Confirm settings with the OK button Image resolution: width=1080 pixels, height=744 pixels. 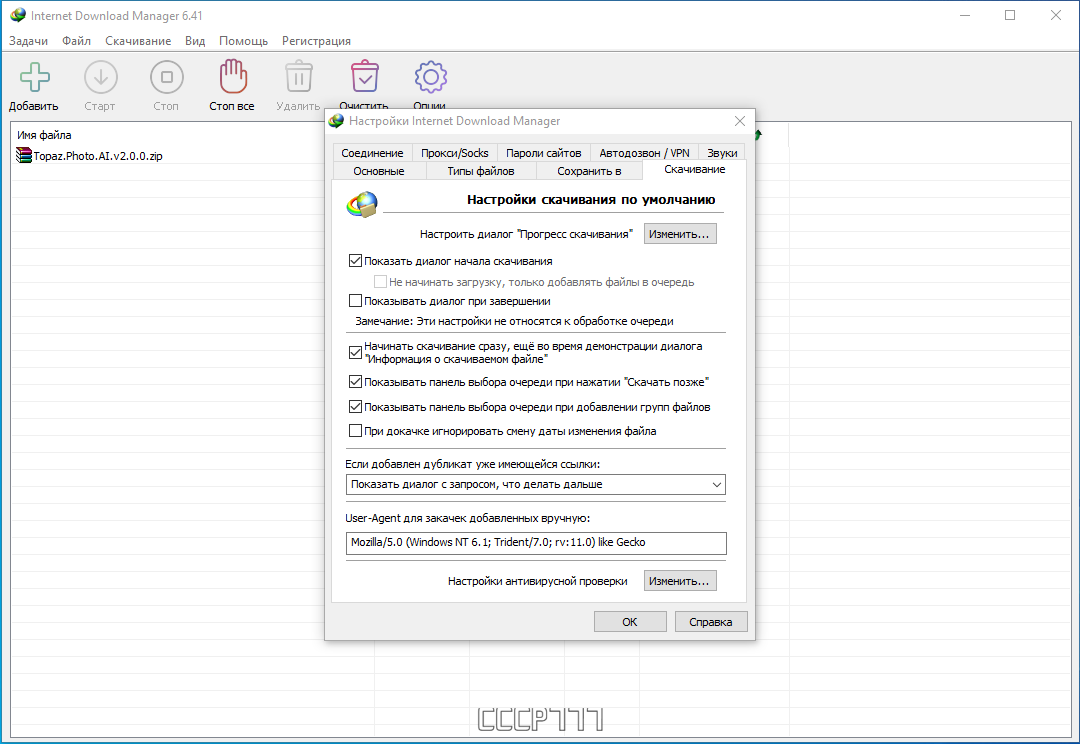pyautogui.click(x=630, y=622)
